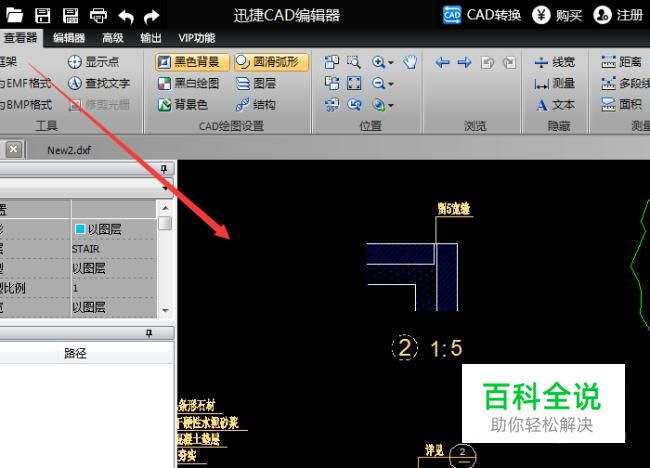Click the flip-view icon in middle row of 位置

(x=332, y=83)
